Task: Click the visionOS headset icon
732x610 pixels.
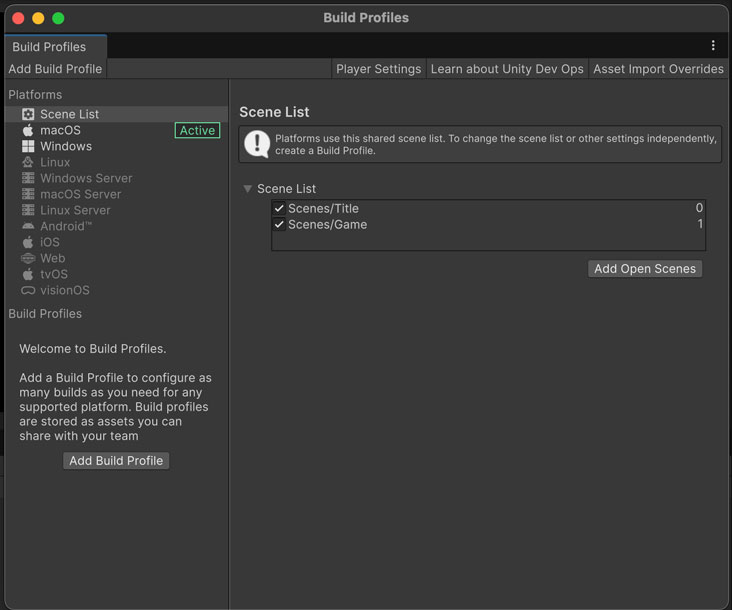Action: coord(28,290)
